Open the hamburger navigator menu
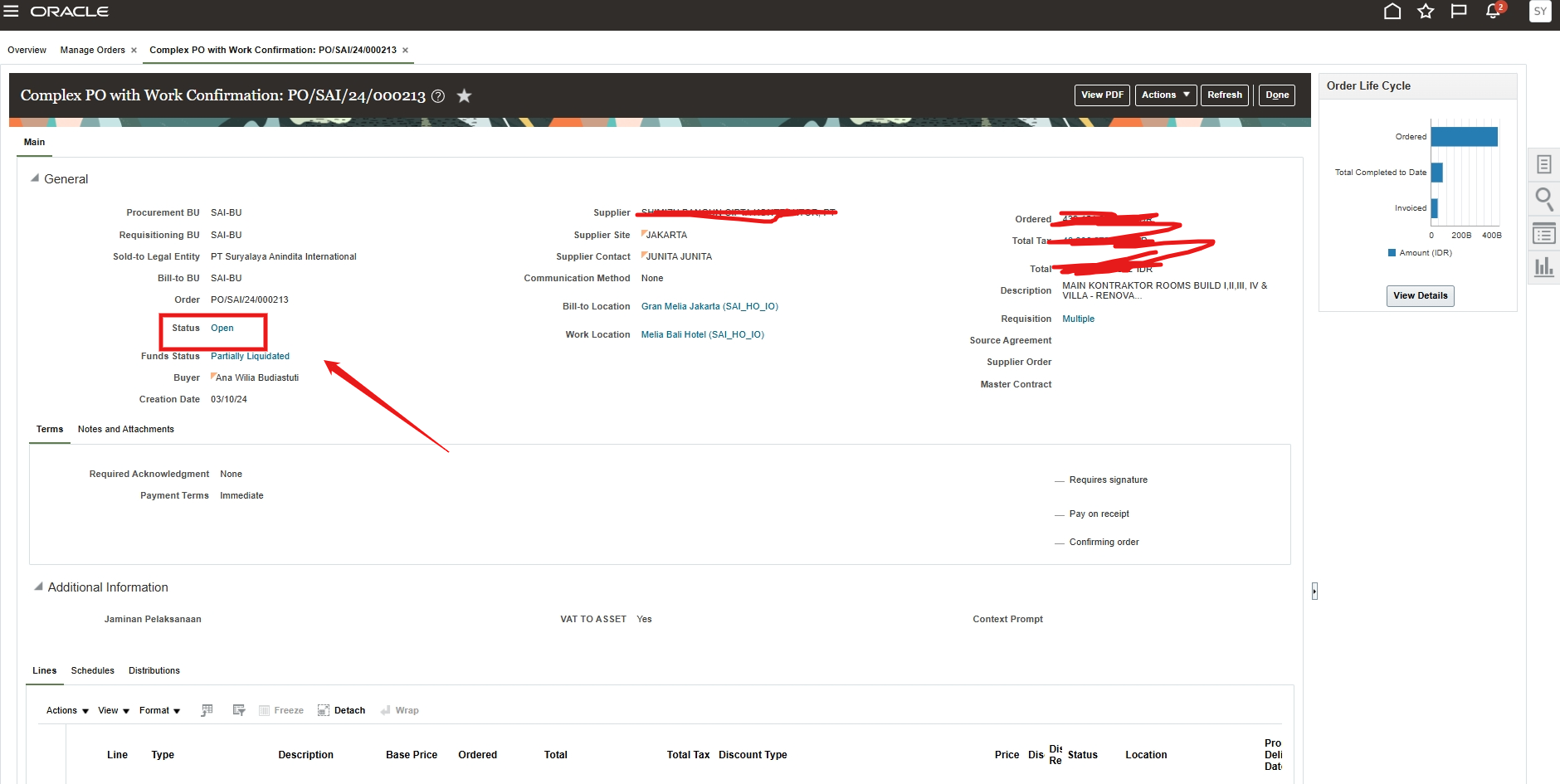This screenshot has height=784, width=1560. pyautogui.click(x=11, y=12)
